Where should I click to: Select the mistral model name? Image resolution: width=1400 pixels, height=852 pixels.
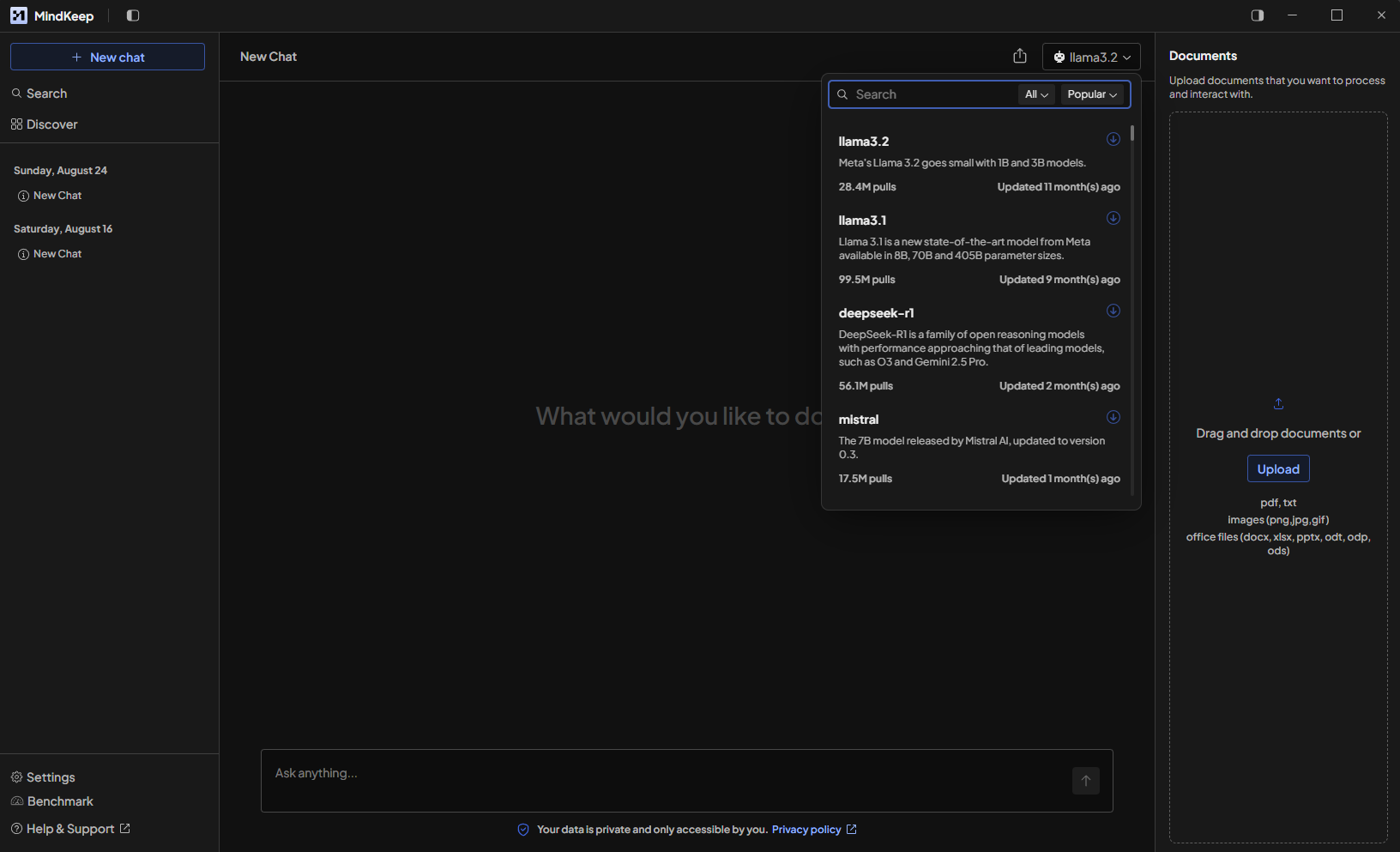click(x=859, y=420)
